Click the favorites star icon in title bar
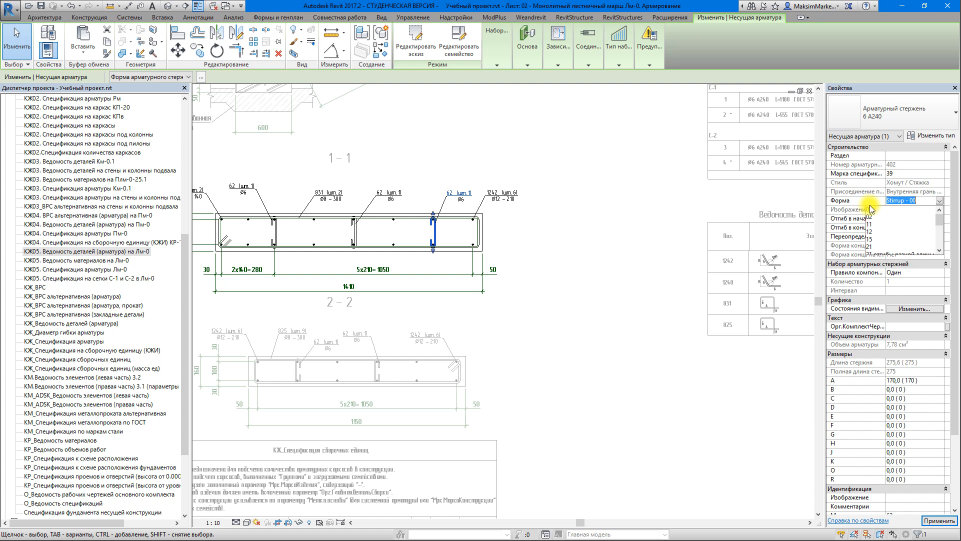The image size is (961, 541). point(775,6)
